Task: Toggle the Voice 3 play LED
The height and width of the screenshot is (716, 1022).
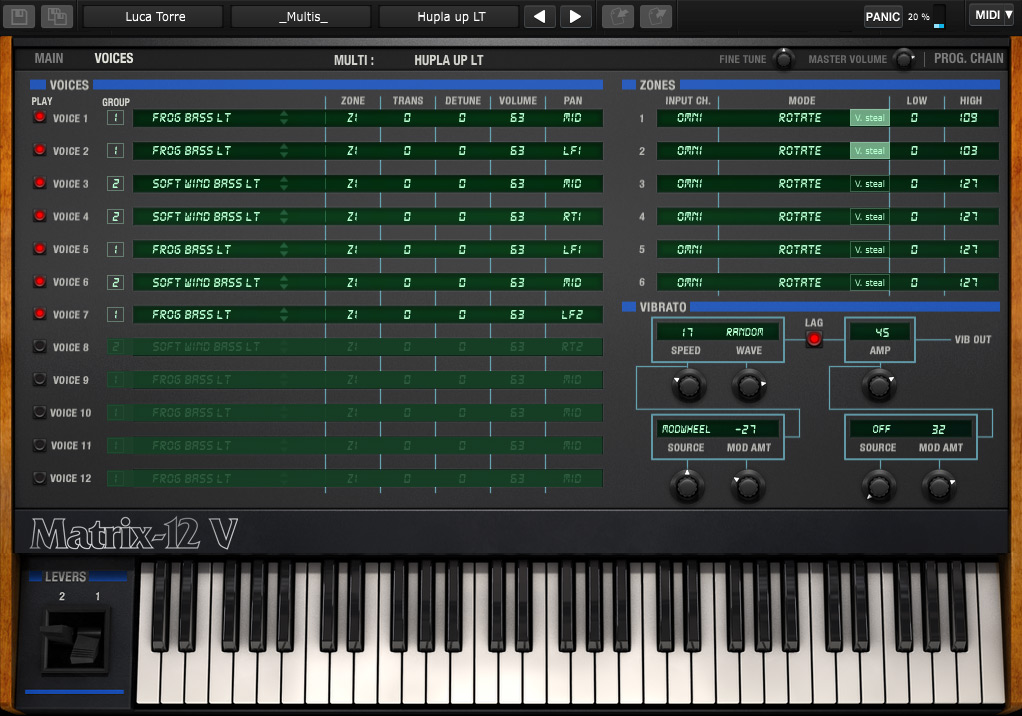Action: coord(40,183)
